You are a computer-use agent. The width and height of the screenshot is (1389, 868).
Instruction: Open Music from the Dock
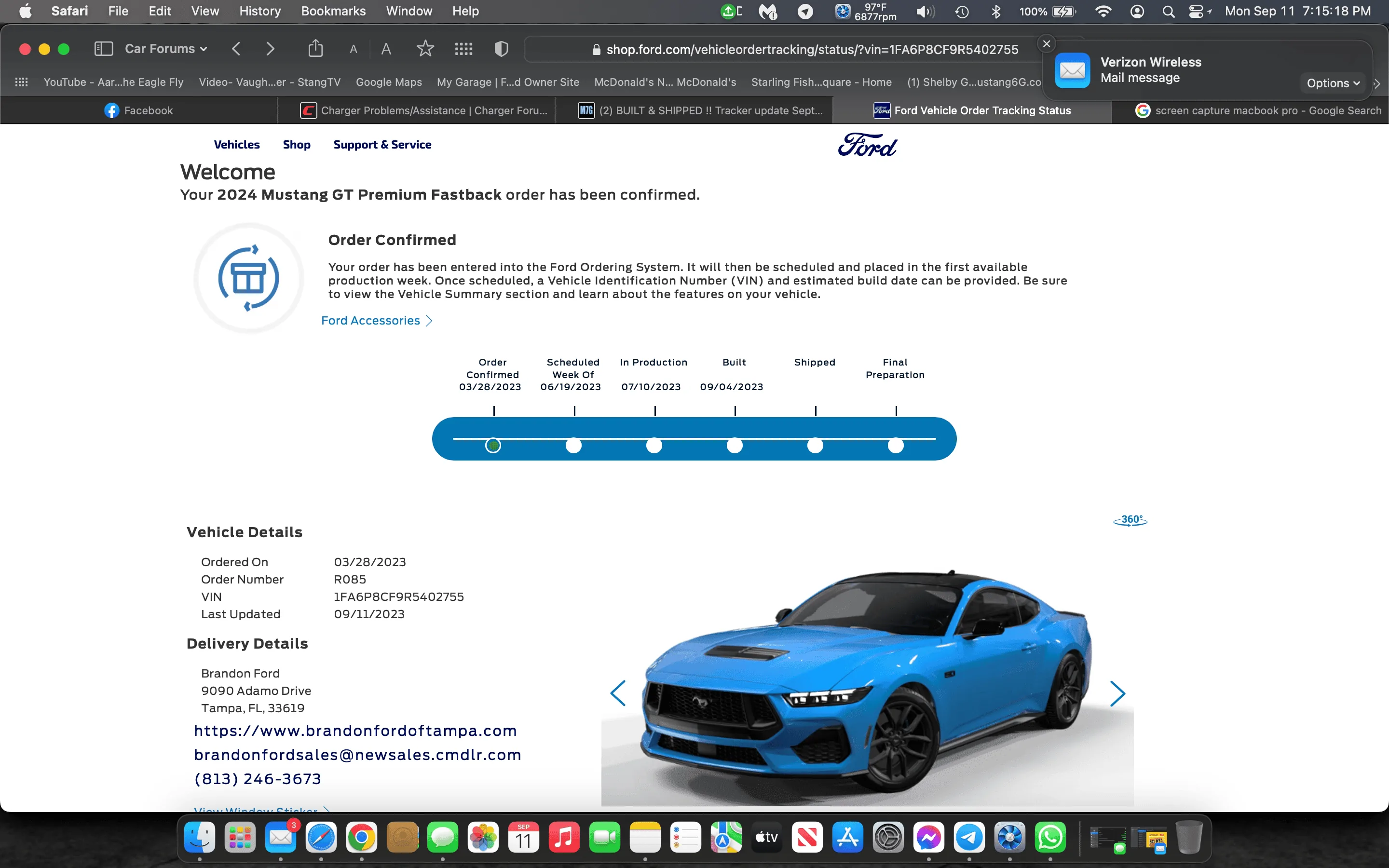pos(564,838)
